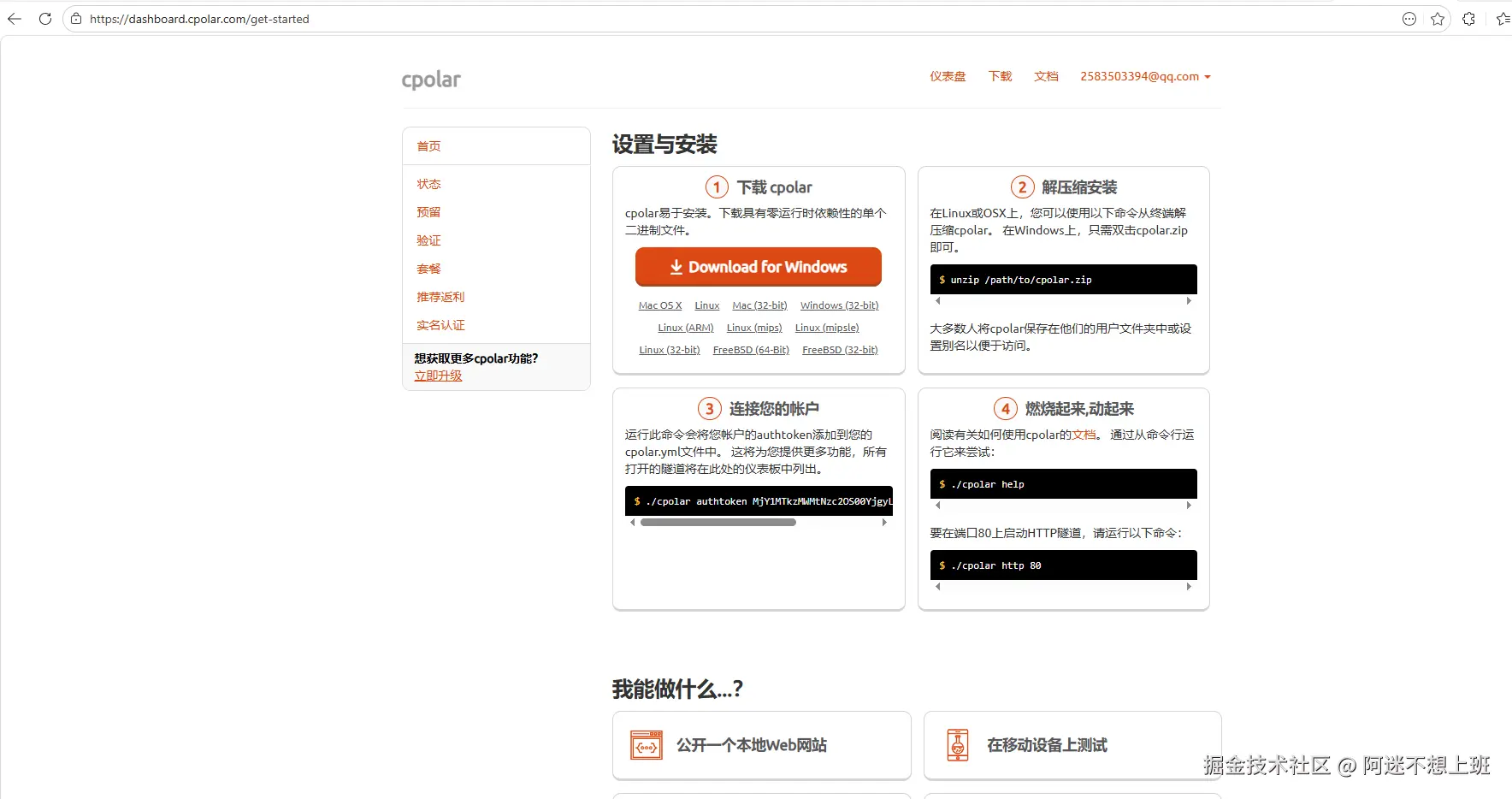Screen dimensions: 1512x799
Task: Click the web page icon on the 公开一个本地Web网站 card
Action: [646, 745]
